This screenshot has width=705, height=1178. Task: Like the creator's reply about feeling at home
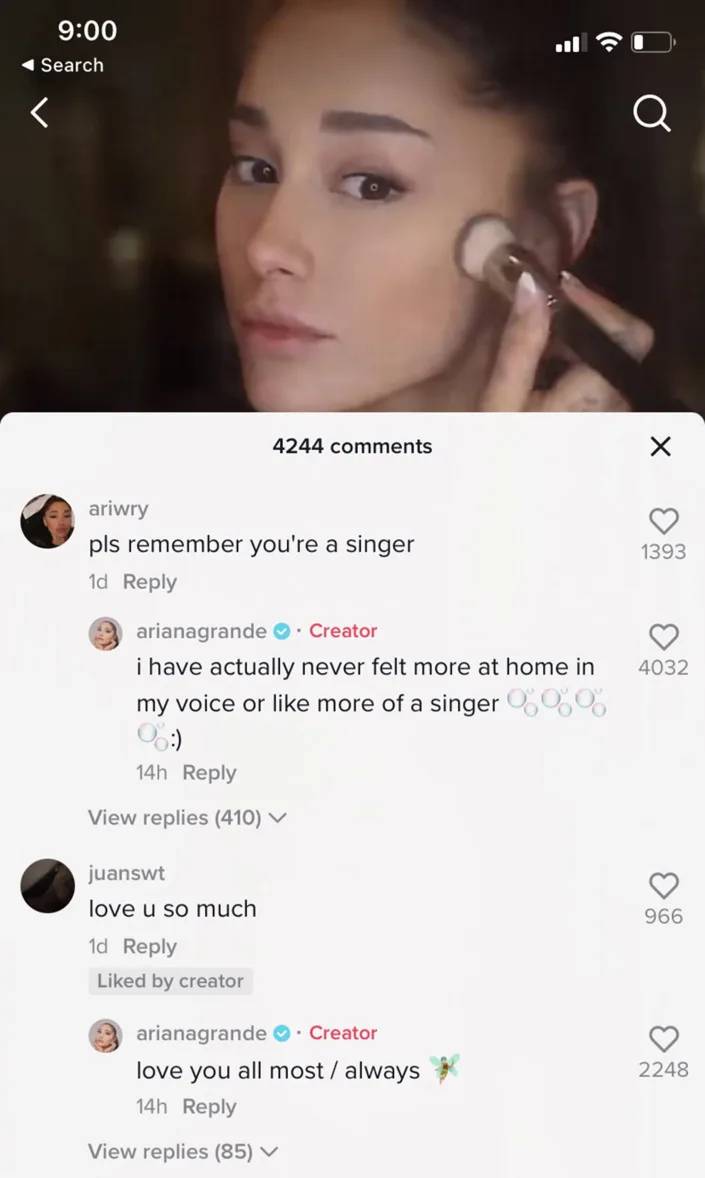coord(664,636)
